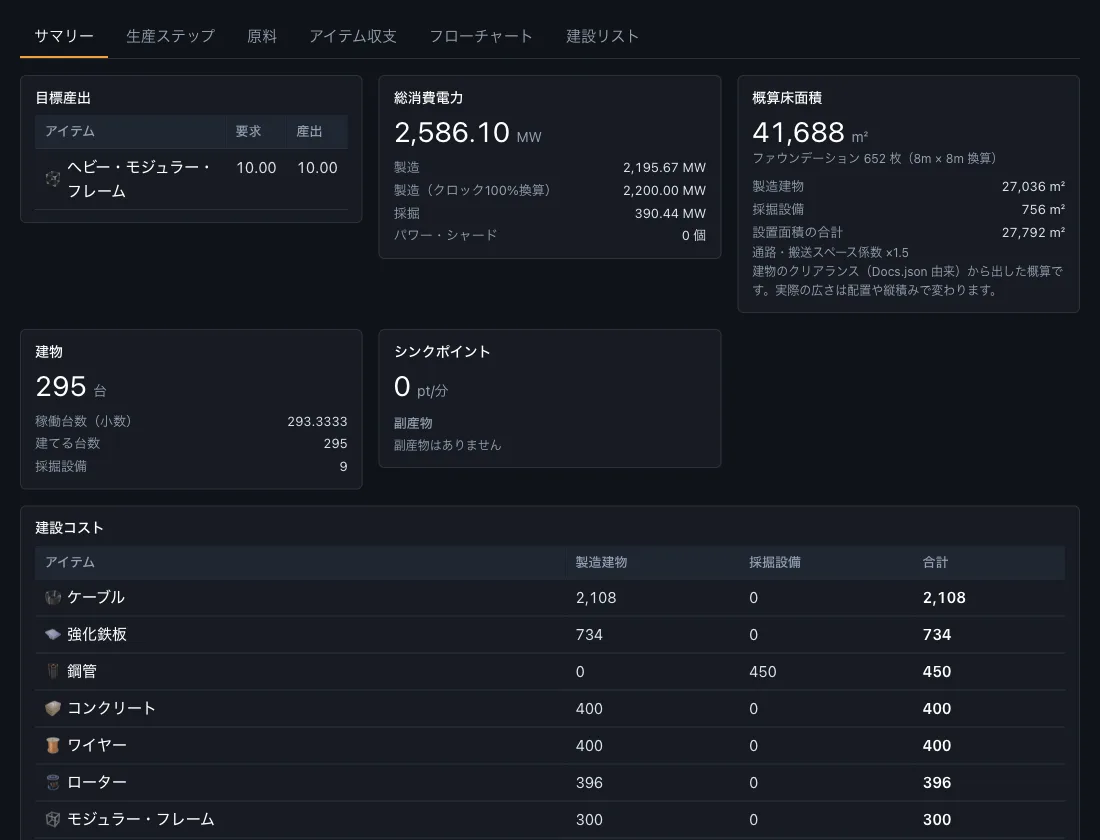1100x840 pixels.
Task: Select the 27,792 m² total area
Action: [x=1033, y=232]
